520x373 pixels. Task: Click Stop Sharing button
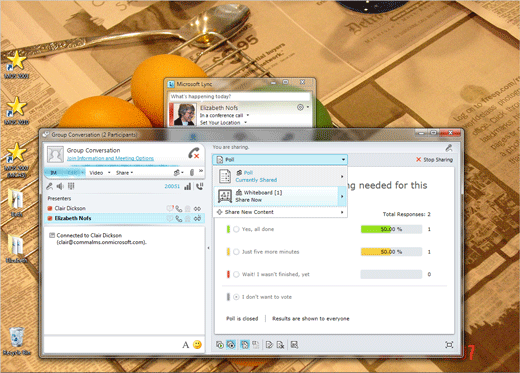434,160
